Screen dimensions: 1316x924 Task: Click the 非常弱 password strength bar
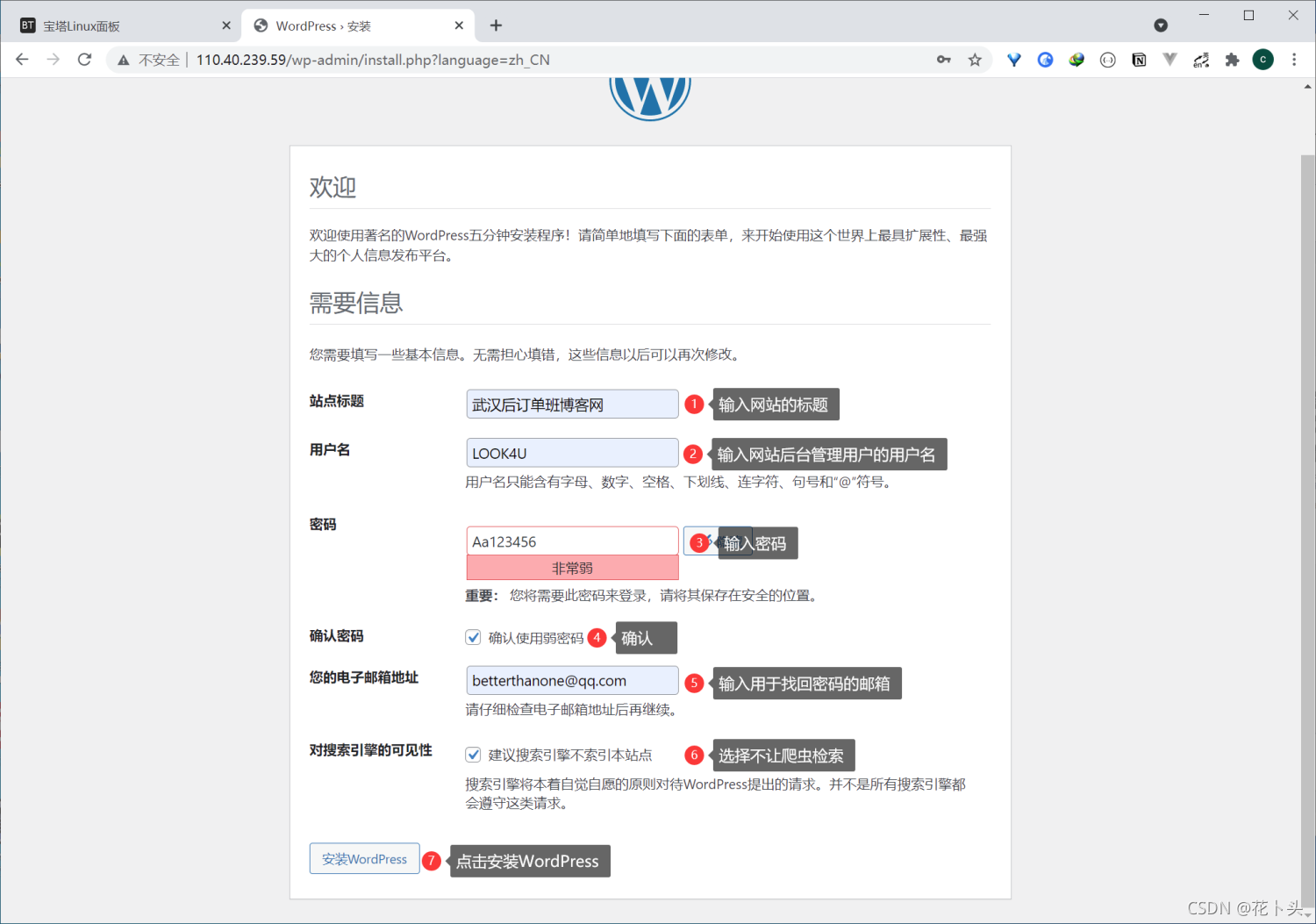(571, 568)
